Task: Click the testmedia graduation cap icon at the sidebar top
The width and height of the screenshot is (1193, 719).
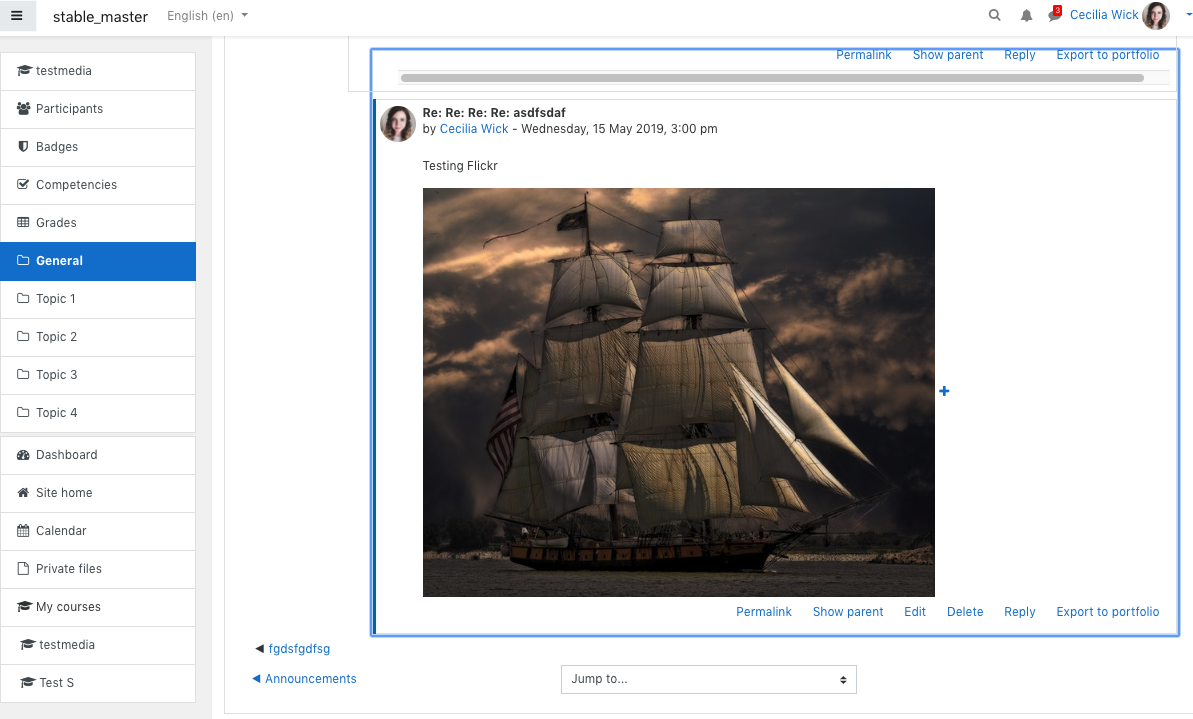Action: click(x=24, y=71)
